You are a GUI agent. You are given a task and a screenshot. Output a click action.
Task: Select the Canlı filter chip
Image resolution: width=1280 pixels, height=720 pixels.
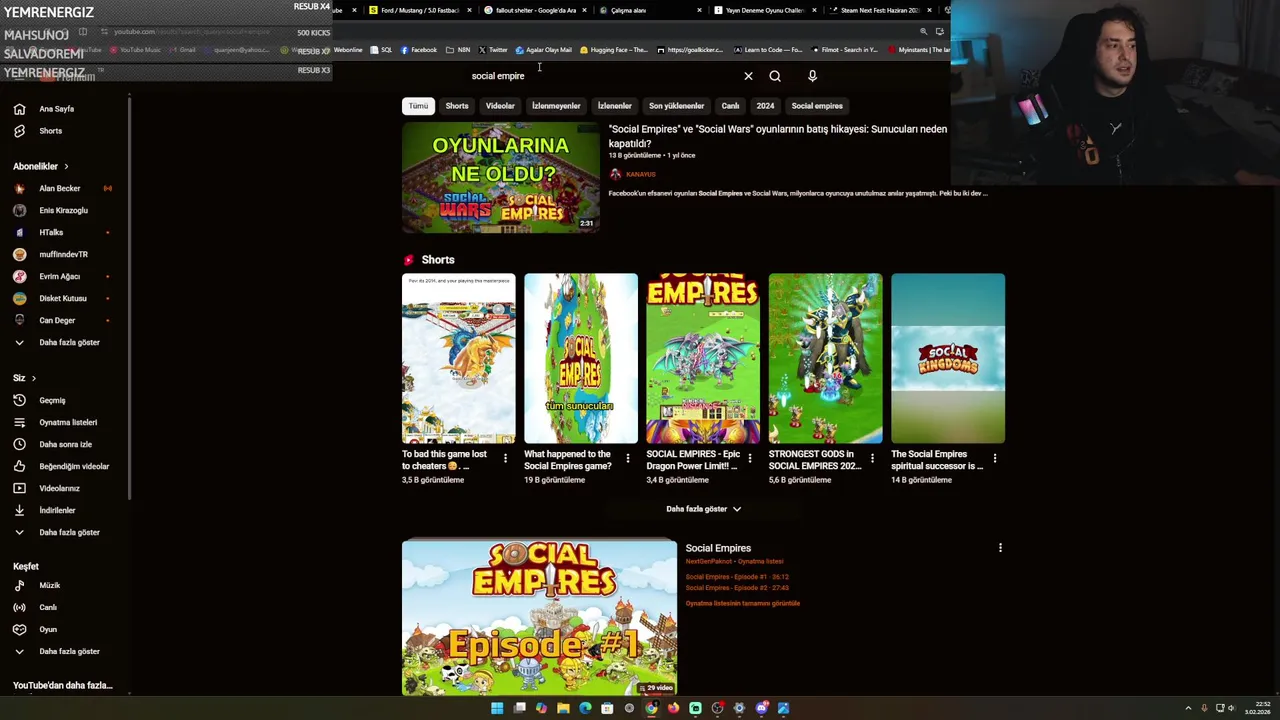pos(730,106)
